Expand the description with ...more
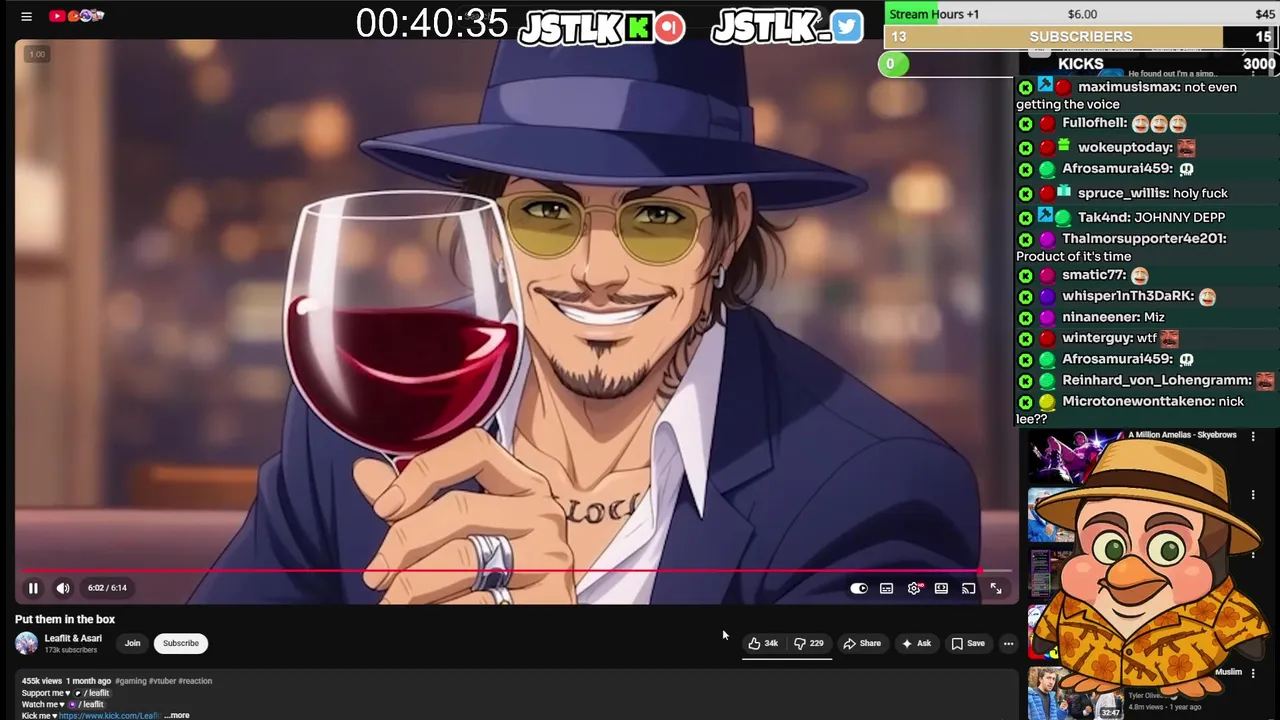Viewport: 1280px width, 720px height. click(x=176, y=715)
